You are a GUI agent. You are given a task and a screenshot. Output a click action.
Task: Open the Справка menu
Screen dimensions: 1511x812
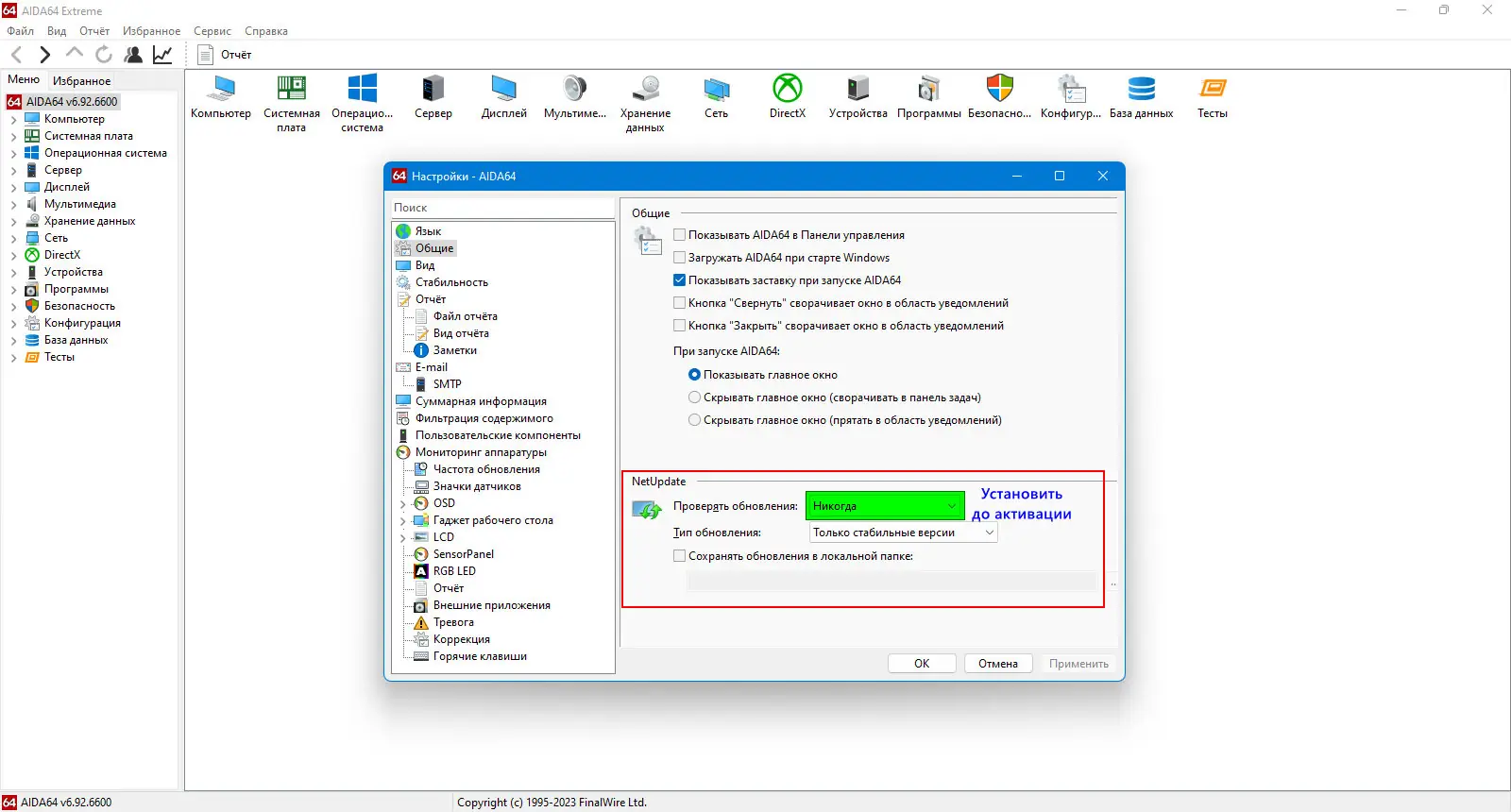tap(266, 31)
